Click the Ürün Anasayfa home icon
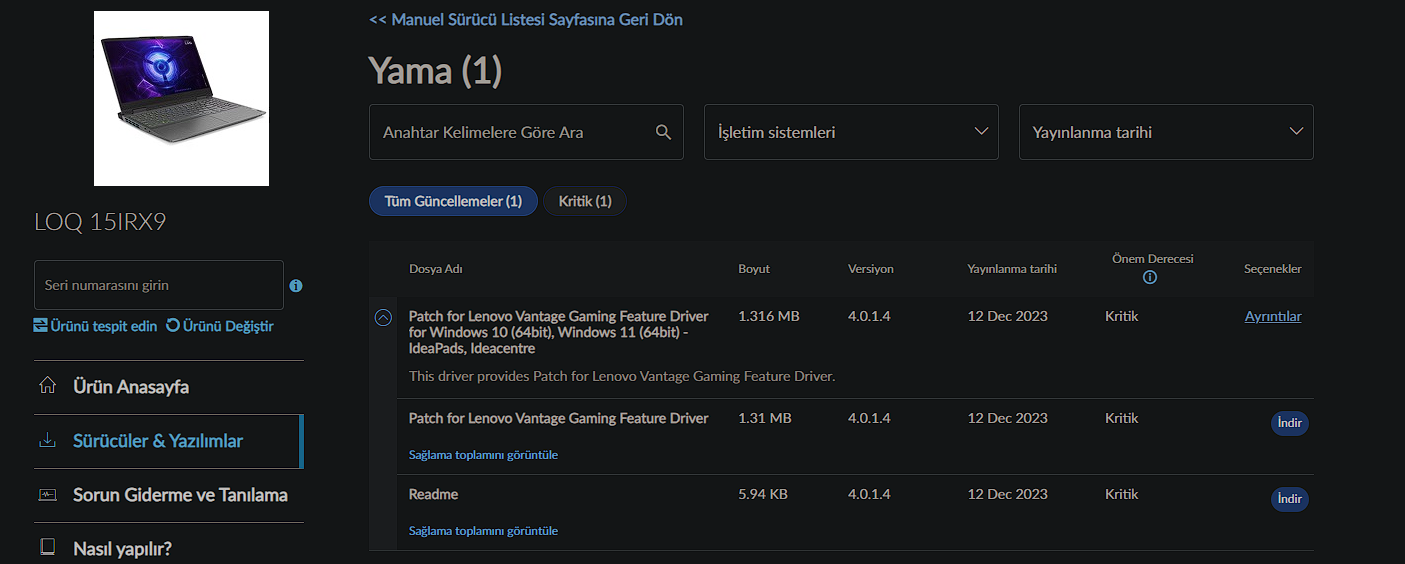Image resolution: width=1405 pixels, height=564 pixels. (47, 386)
